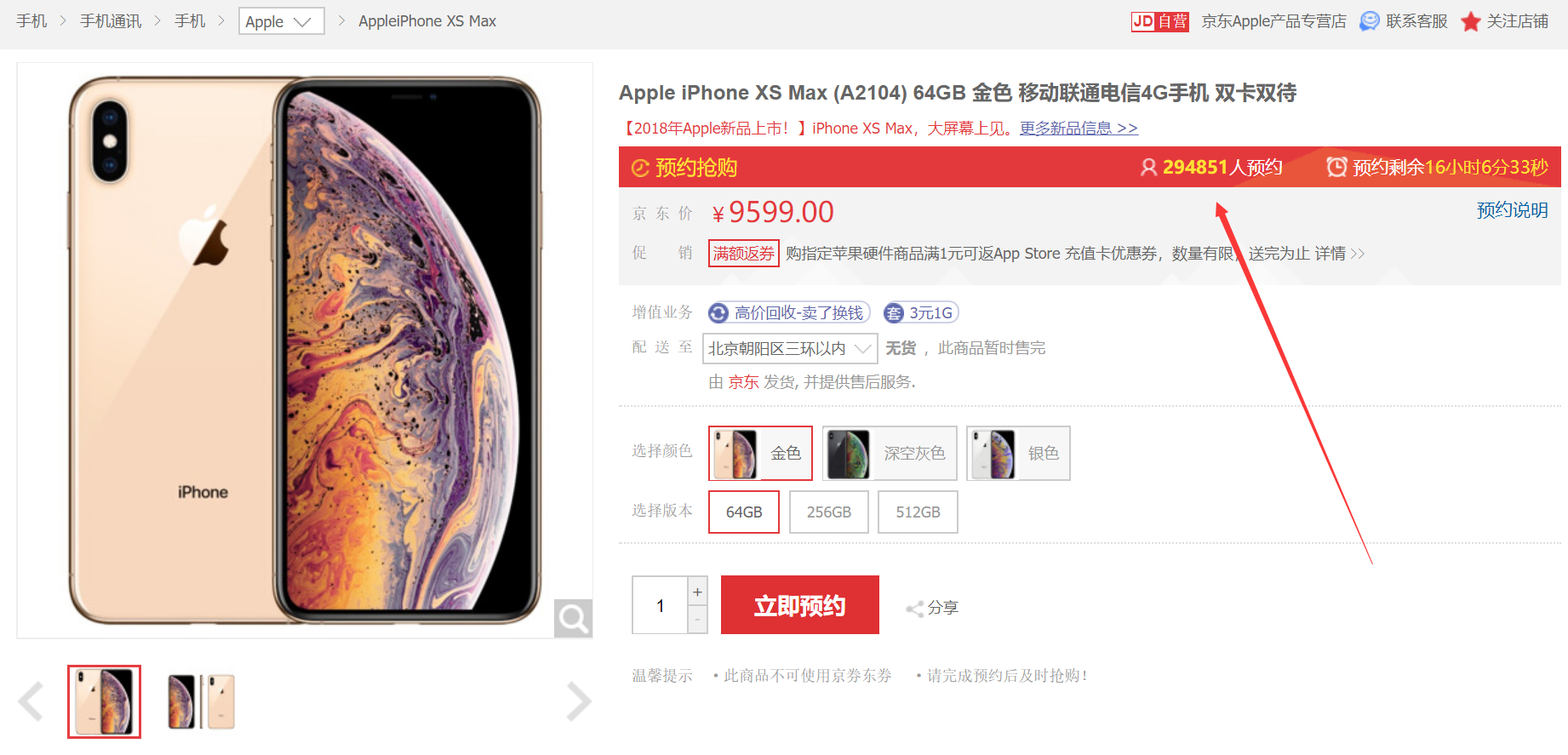The width and height of the screenshot is (1568, 755).
Task: Choose the 深空灰色 color swatch
Action: coord(890,454)
